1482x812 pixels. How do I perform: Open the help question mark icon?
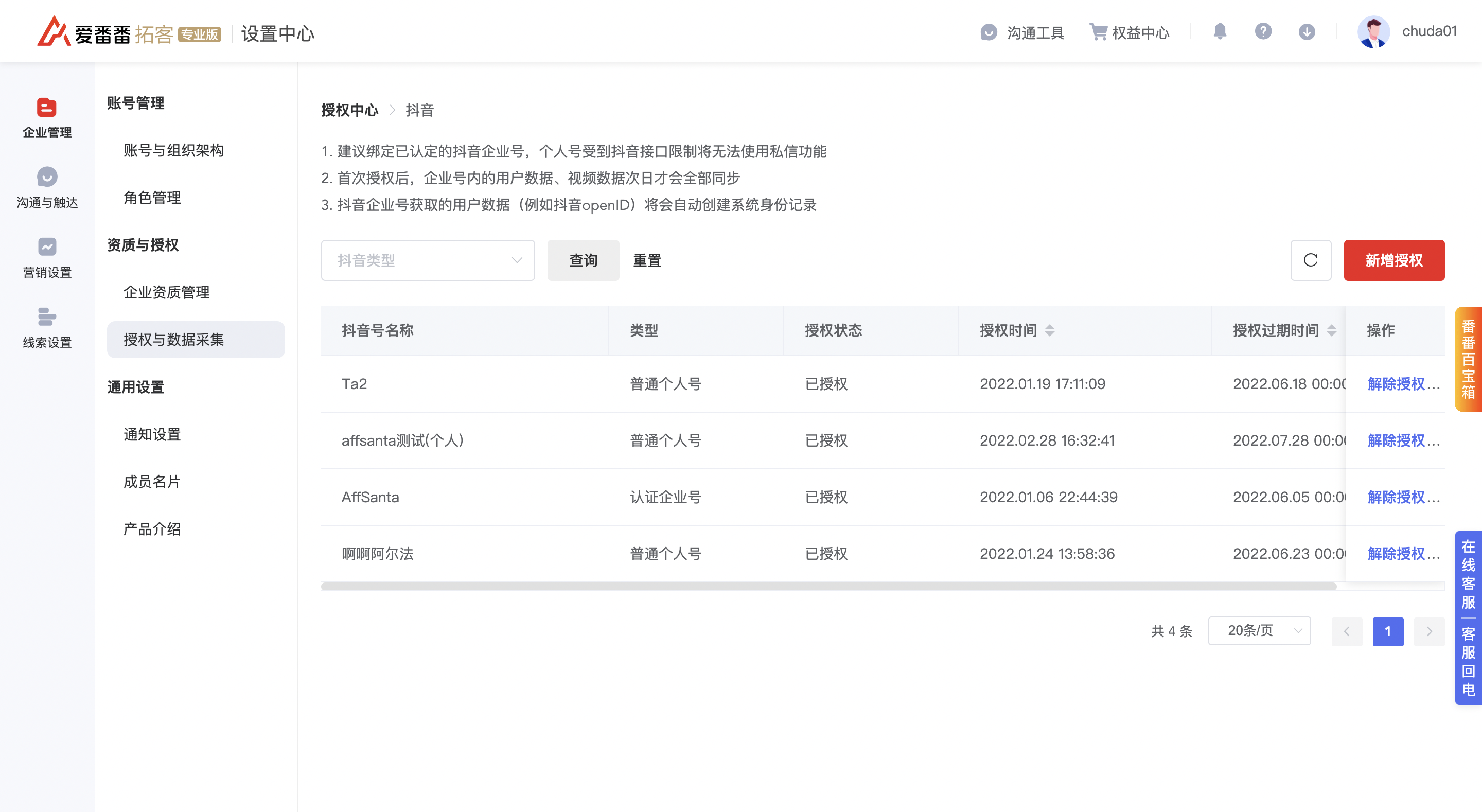[x=1263, y=31]
